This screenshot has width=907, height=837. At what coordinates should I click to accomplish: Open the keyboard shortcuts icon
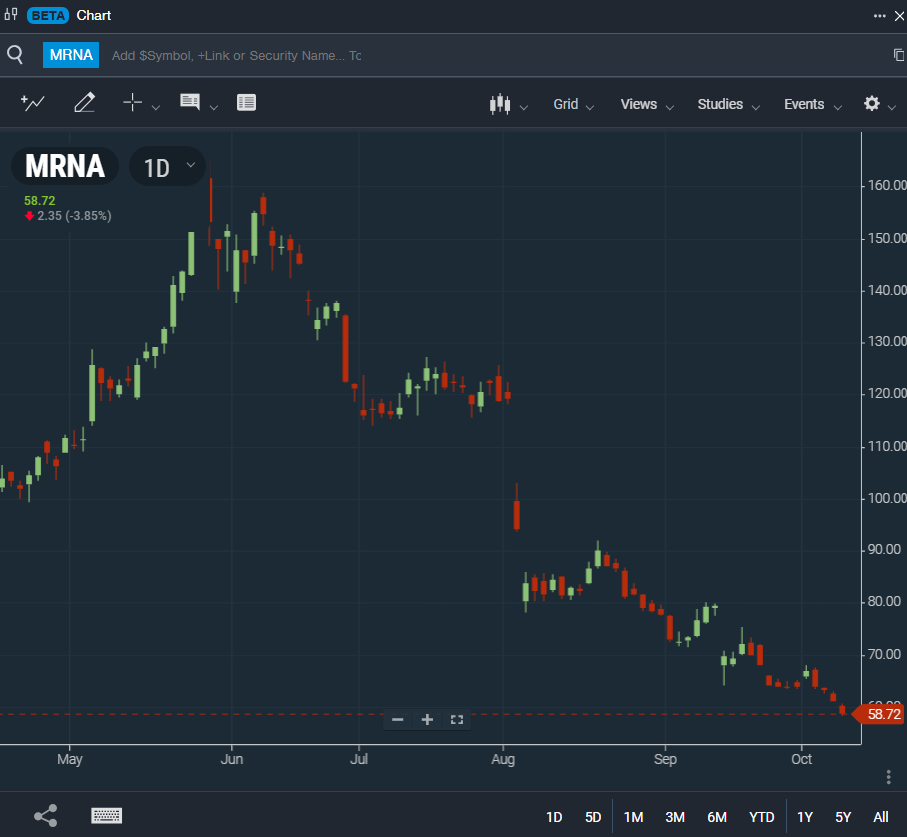click(x=106, y=816)
